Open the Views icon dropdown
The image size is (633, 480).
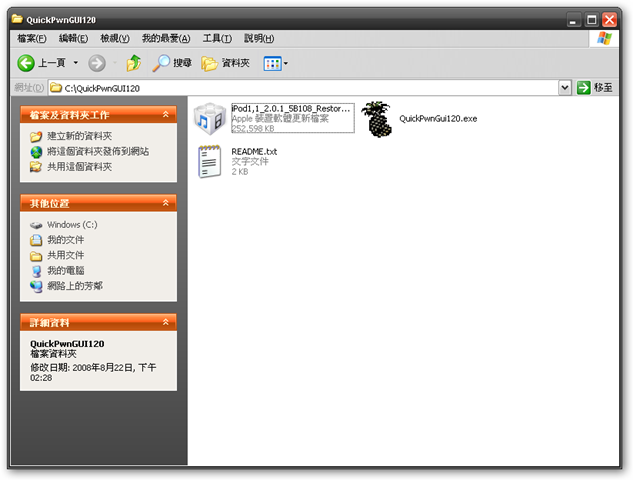click(275, 63)
